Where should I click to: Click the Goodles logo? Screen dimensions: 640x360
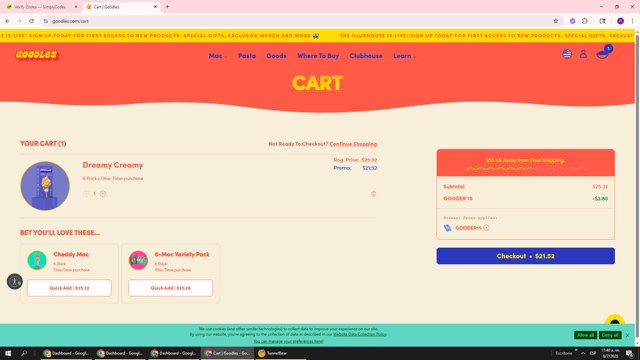click(x=37, y=55)
